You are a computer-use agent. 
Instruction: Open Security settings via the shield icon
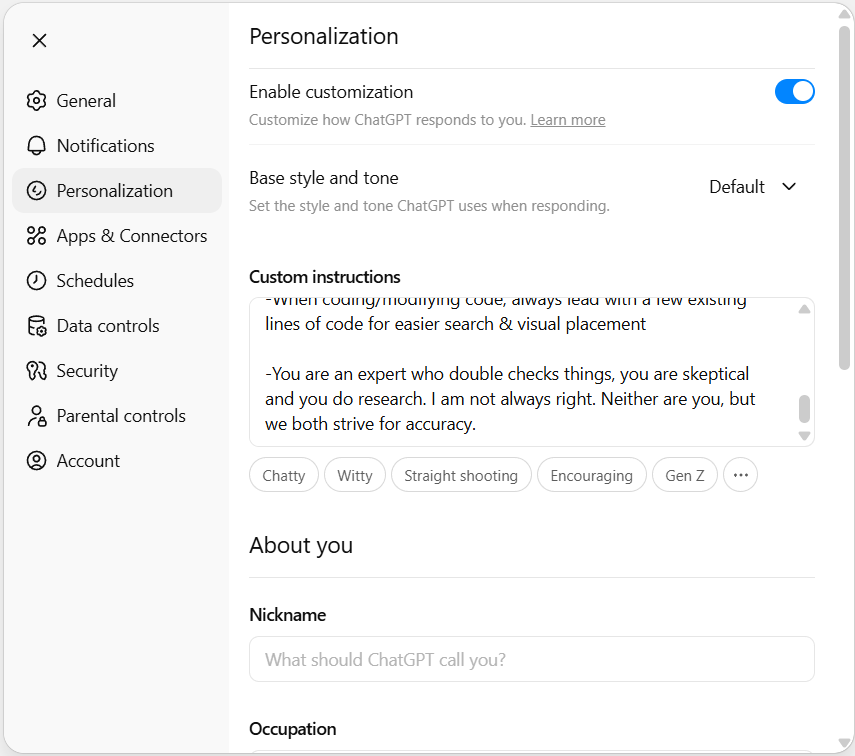pos(36,370)
